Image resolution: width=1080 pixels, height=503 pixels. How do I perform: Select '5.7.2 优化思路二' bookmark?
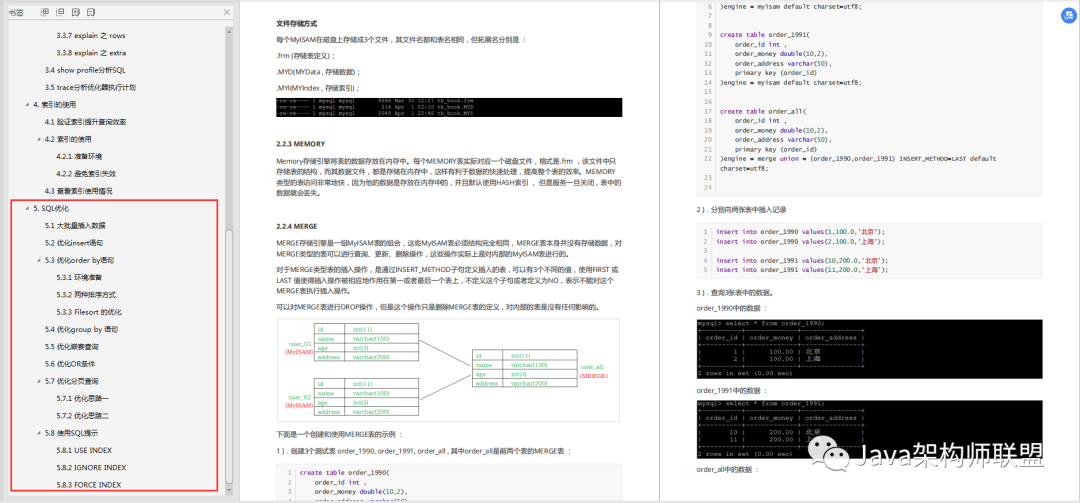pos(83,415)
